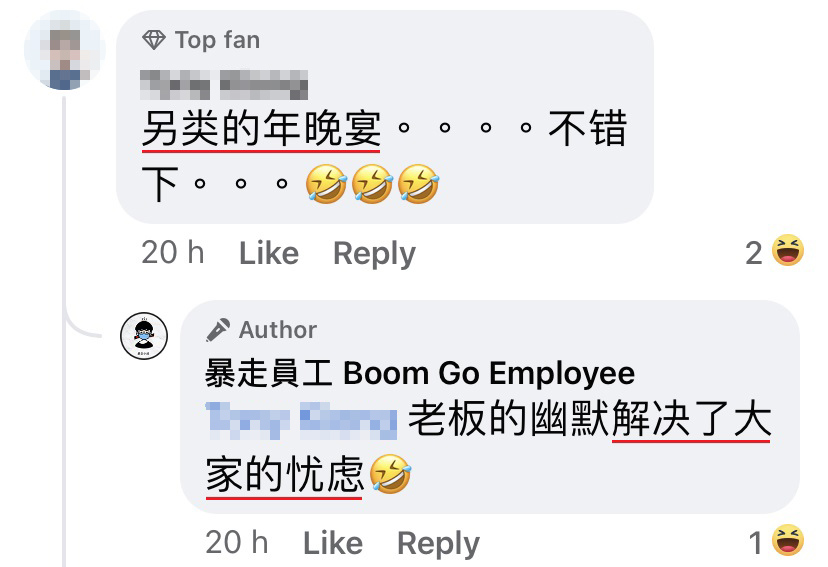Open the blurred commenter name in Top fan comment

click(x=224, y=84)
